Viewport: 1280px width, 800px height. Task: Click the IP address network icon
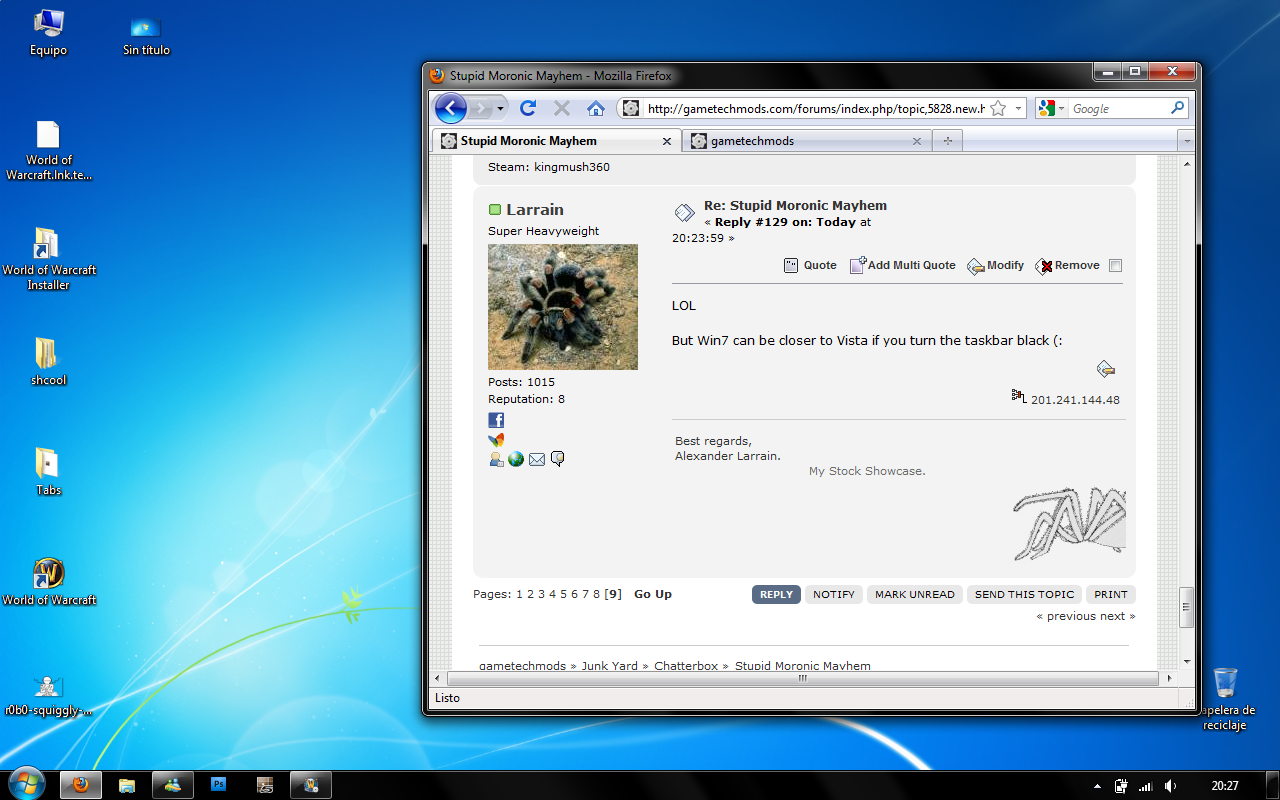click(x=1019, y=397)
